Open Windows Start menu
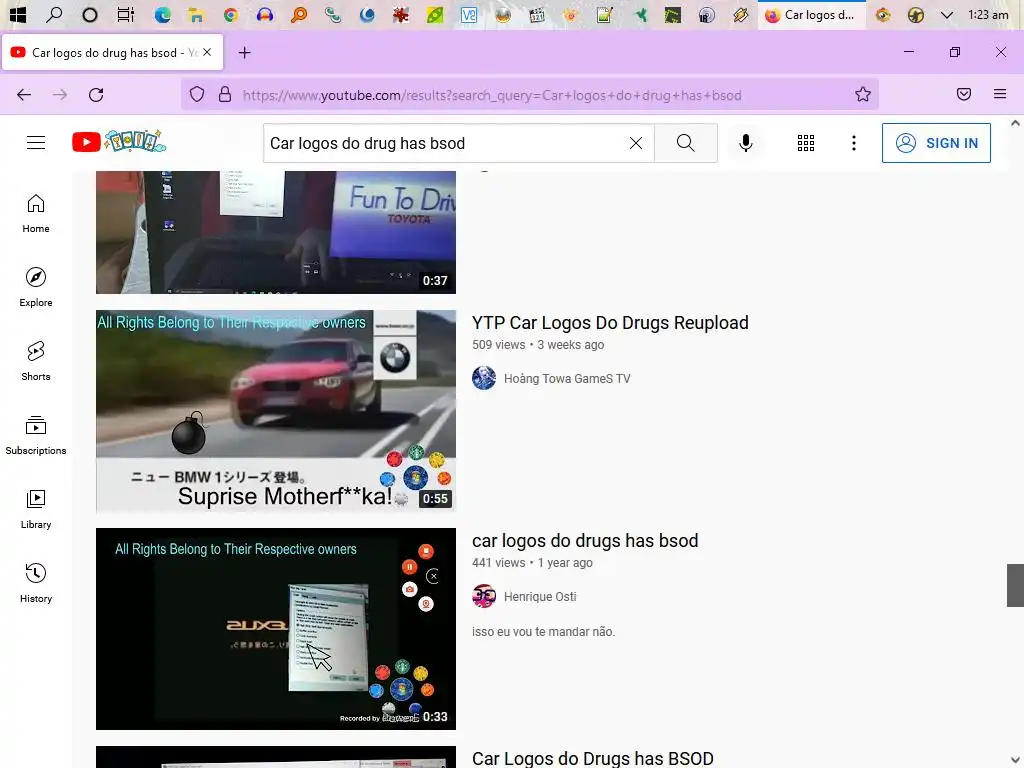1024x768 pixels. 18,15
